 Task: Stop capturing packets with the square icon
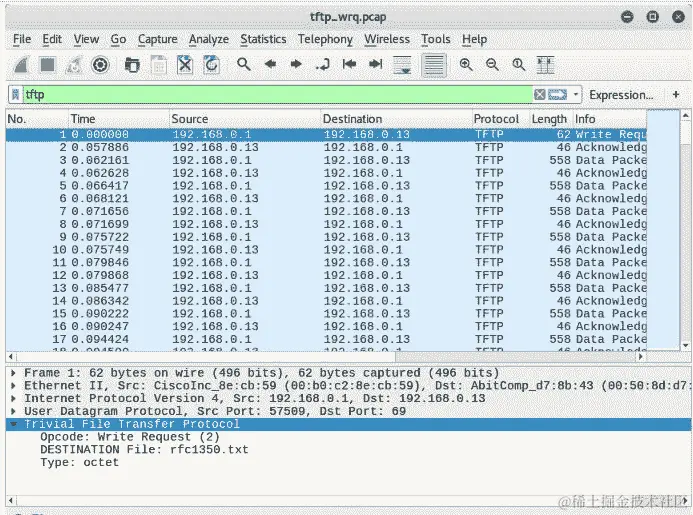pos(47,65)
